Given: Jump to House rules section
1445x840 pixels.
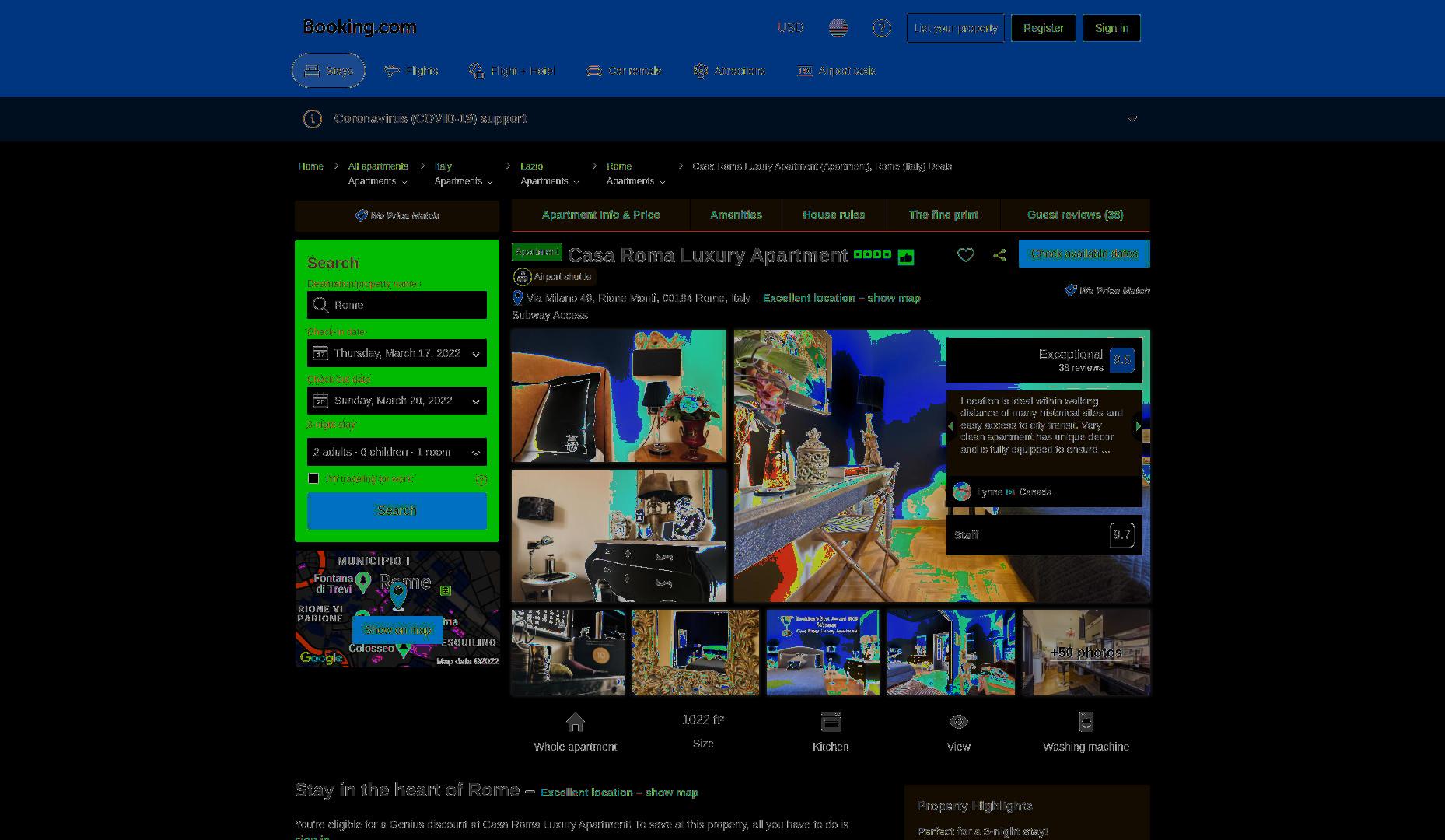Looking at the screenshot, I should pyautogui.click(x=834, y=215).
